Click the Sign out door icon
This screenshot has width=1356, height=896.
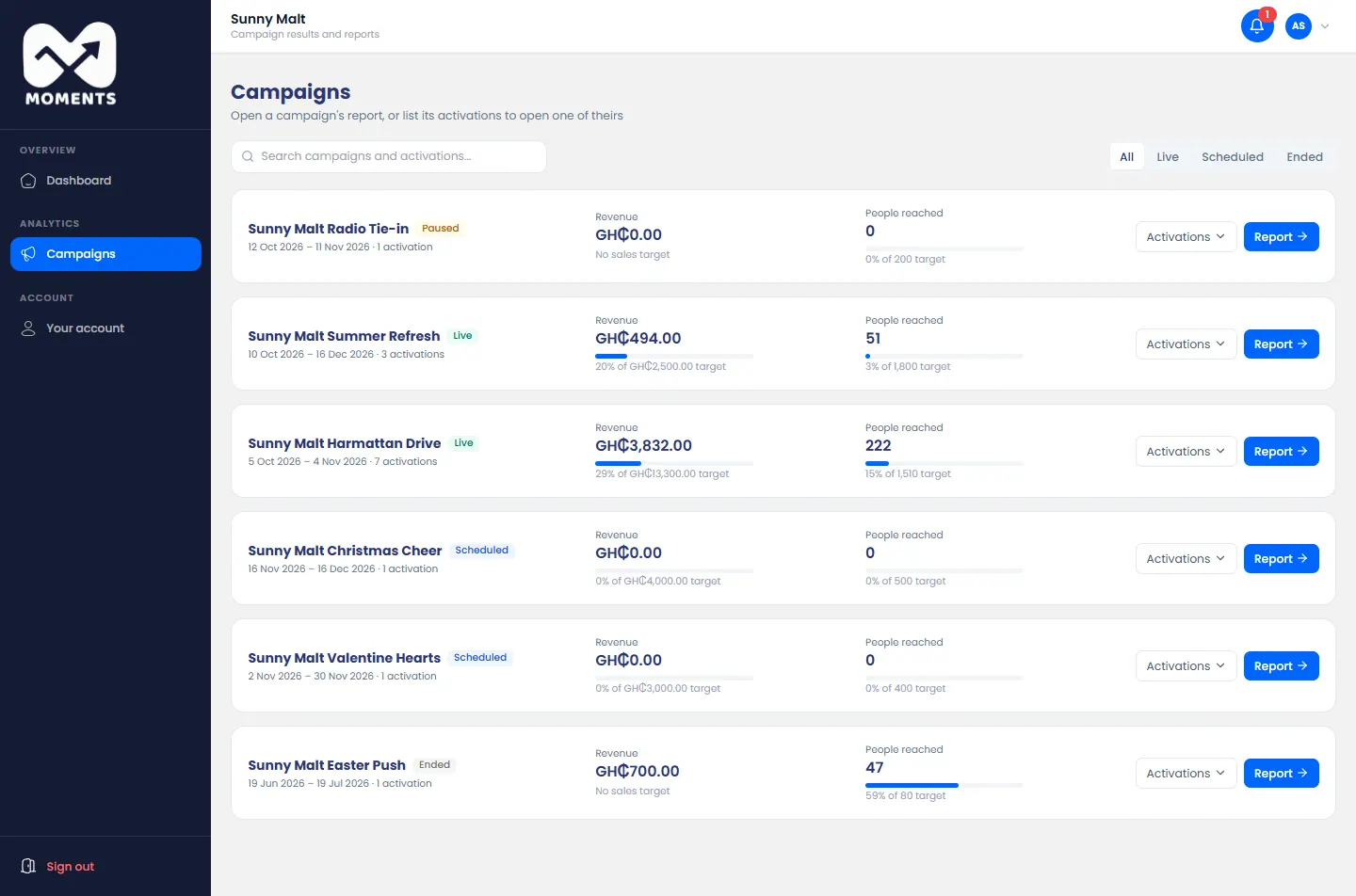[x=28, y=867]
